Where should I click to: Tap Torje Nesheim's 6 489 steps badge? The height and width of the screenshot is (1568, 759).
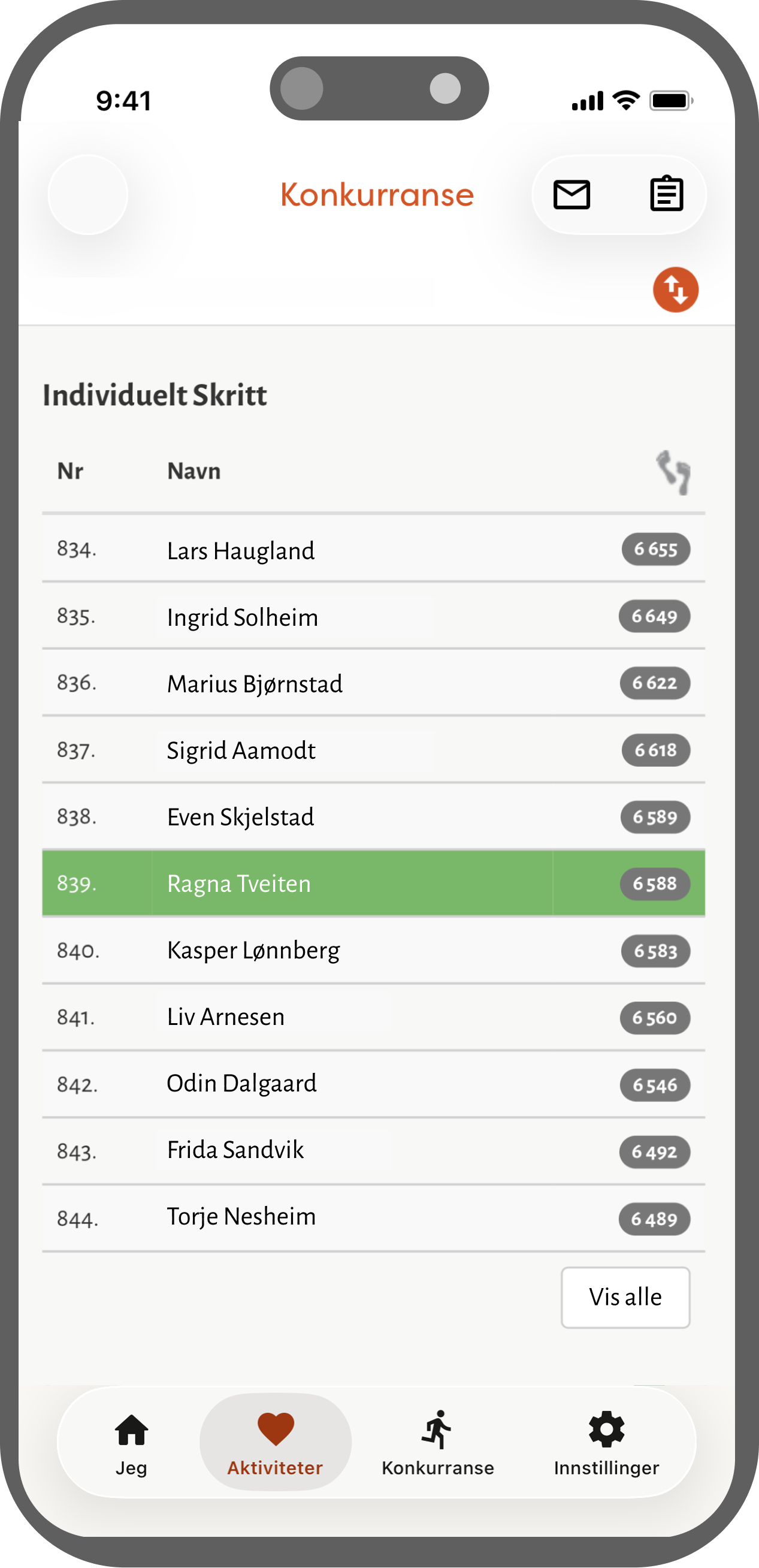[654, 1219]
